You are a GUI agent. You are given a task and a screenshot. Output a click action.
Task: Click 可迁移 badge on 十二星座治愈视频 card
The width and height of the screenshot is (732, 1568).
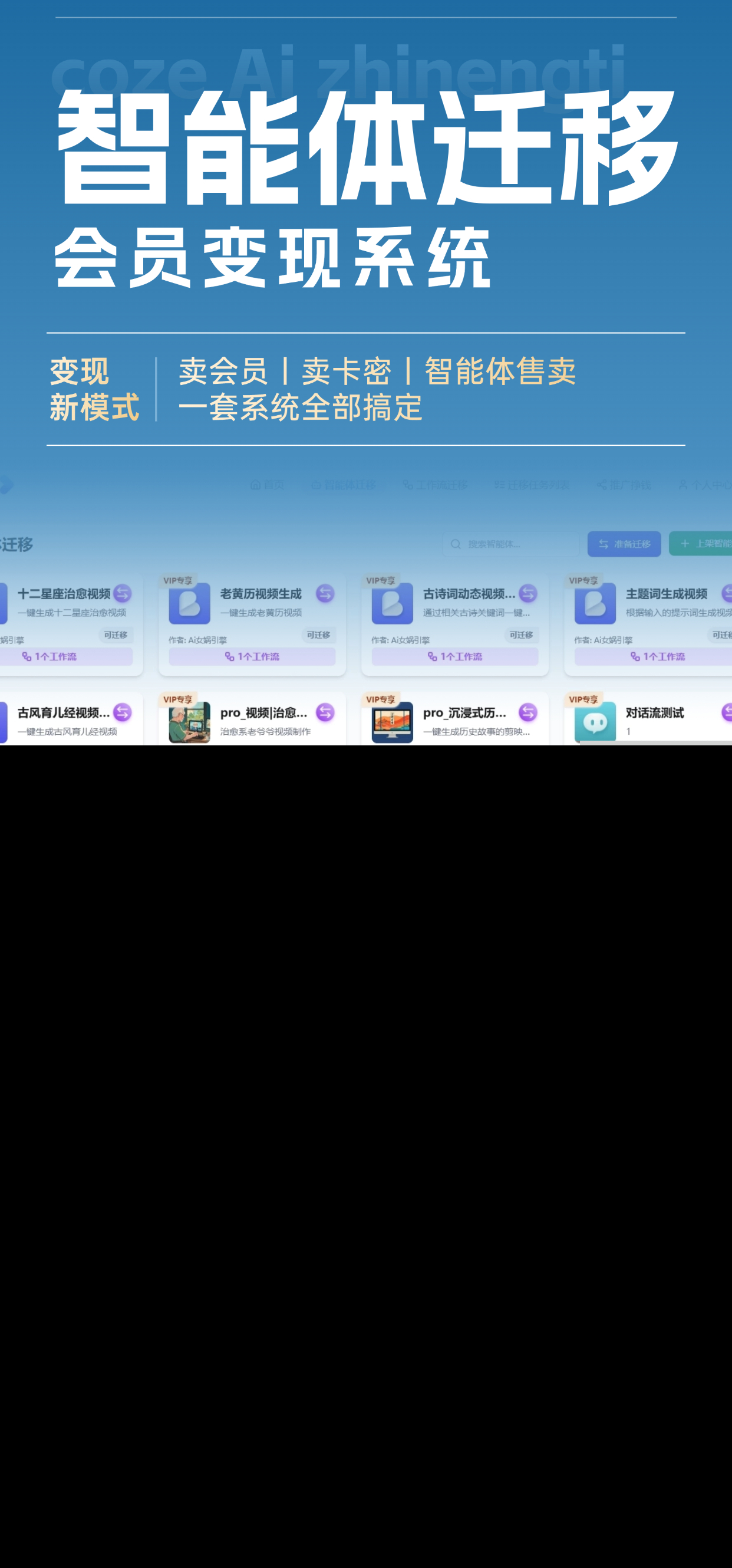pos(116,635)
